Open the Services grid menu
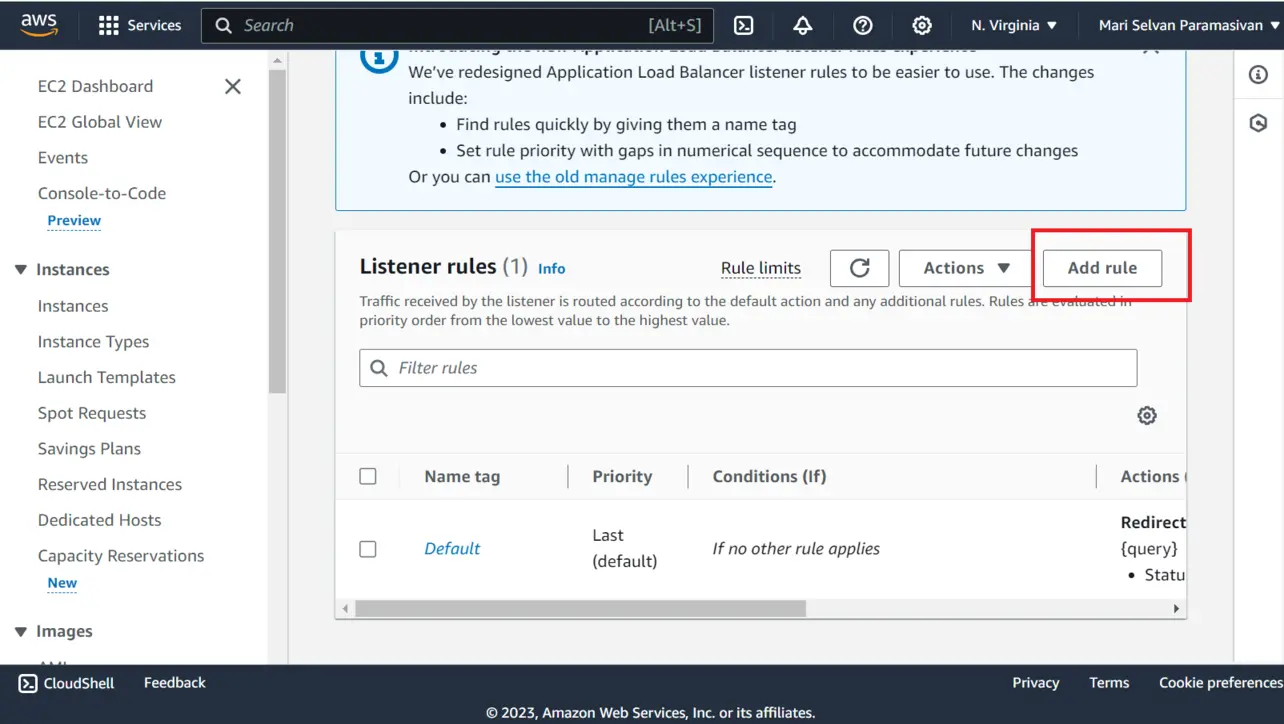The image size is (1284, 724). click(140, 25)
